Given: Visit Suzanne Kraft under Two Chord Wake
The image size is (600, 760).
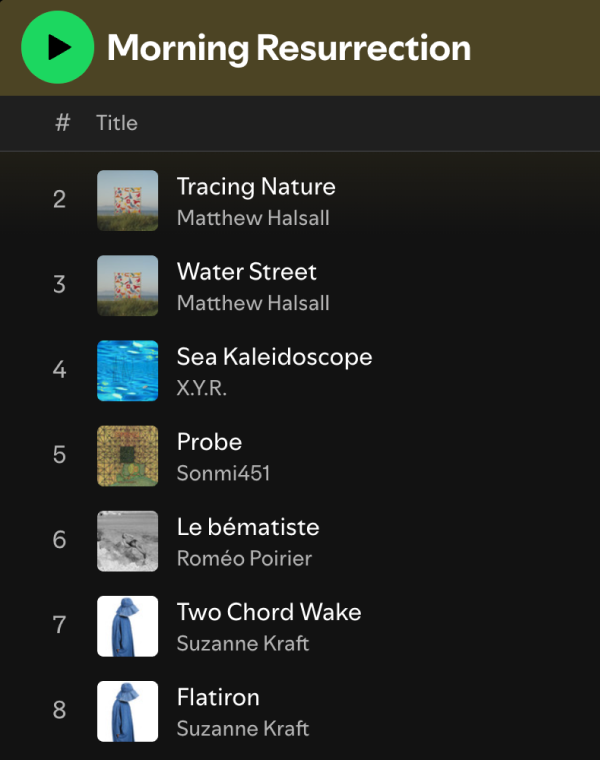Looking at the screenshot, I should click(x=243, y=644).
